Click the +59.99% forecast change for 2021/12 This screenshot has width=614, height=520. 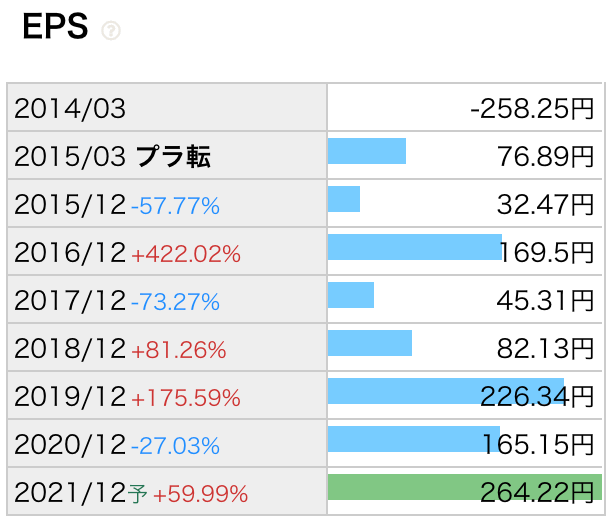coord(200,493)
